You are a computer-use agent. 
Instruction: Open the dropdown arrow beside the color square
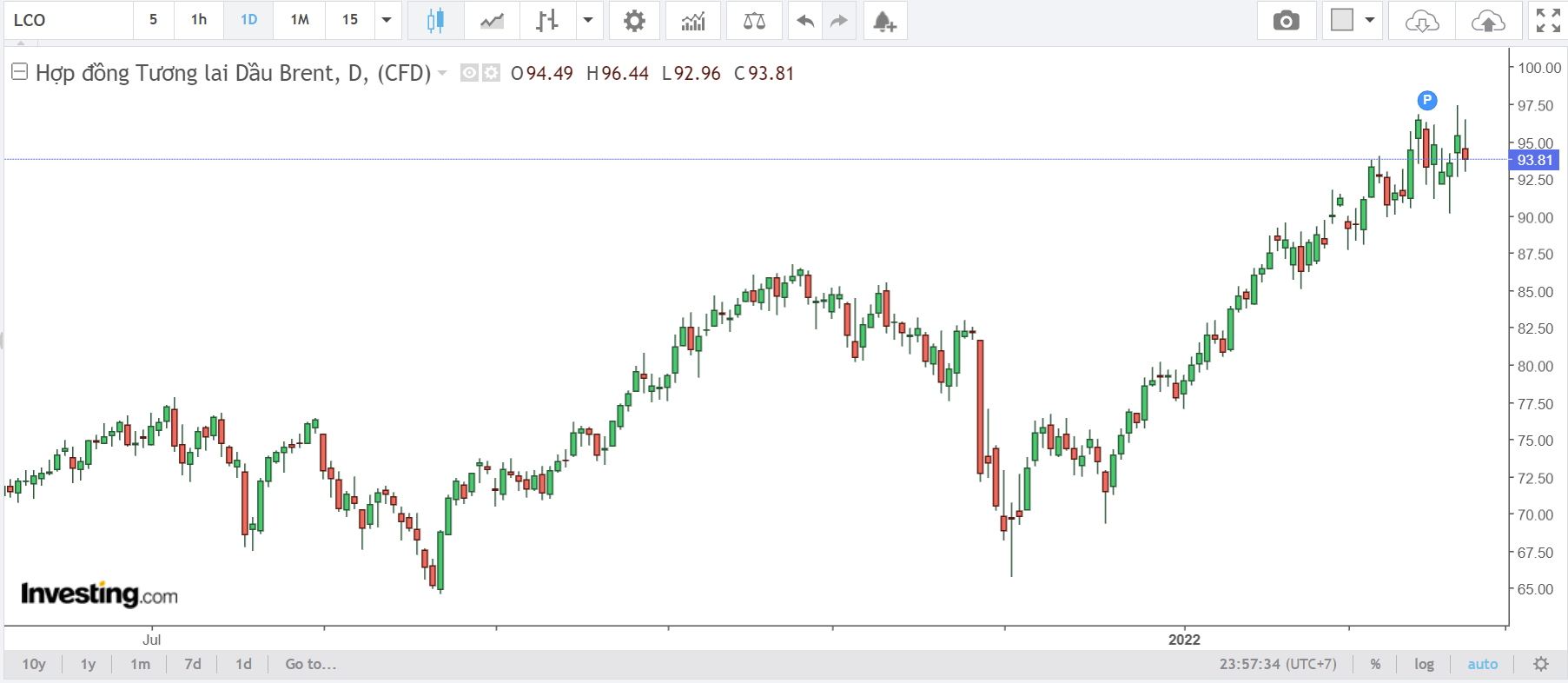pyautogui.click(x=1370, y=20)
